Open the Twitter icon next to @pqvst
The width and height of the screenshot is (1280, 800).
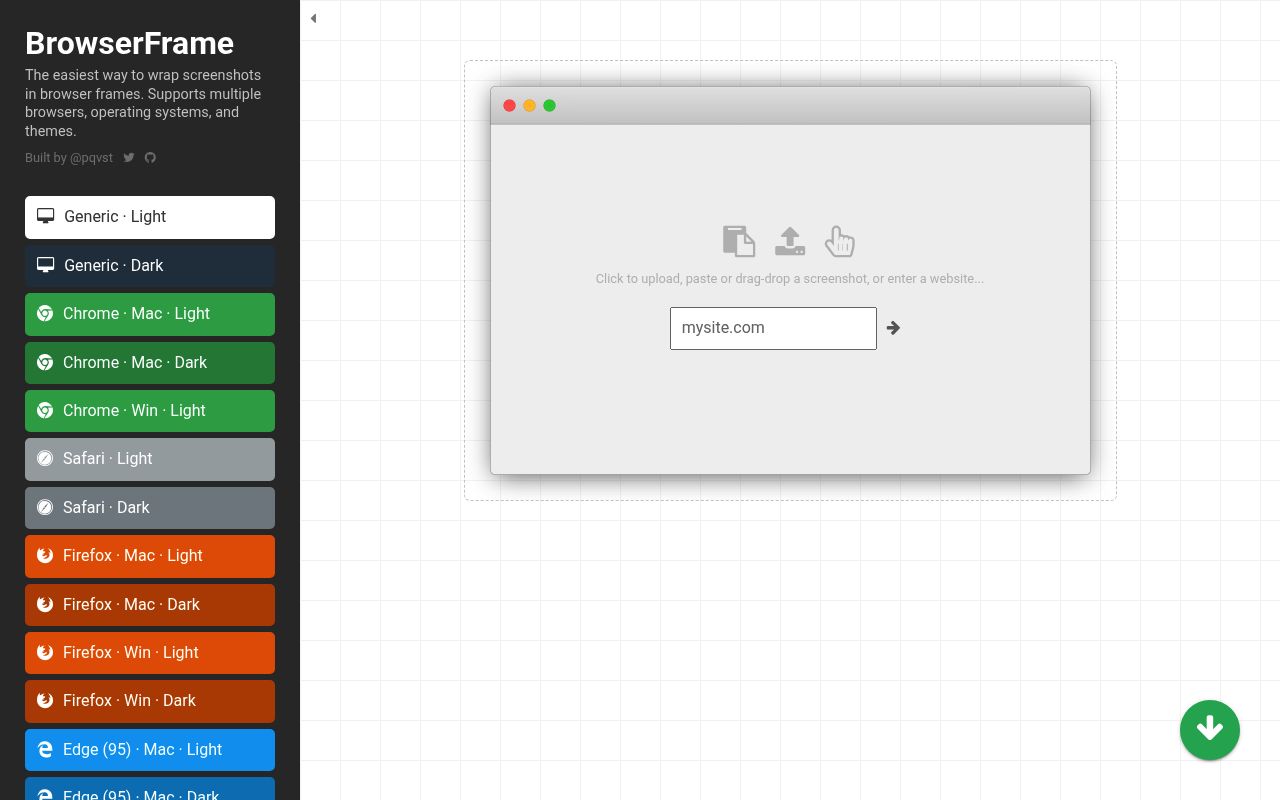pos(129,157)
